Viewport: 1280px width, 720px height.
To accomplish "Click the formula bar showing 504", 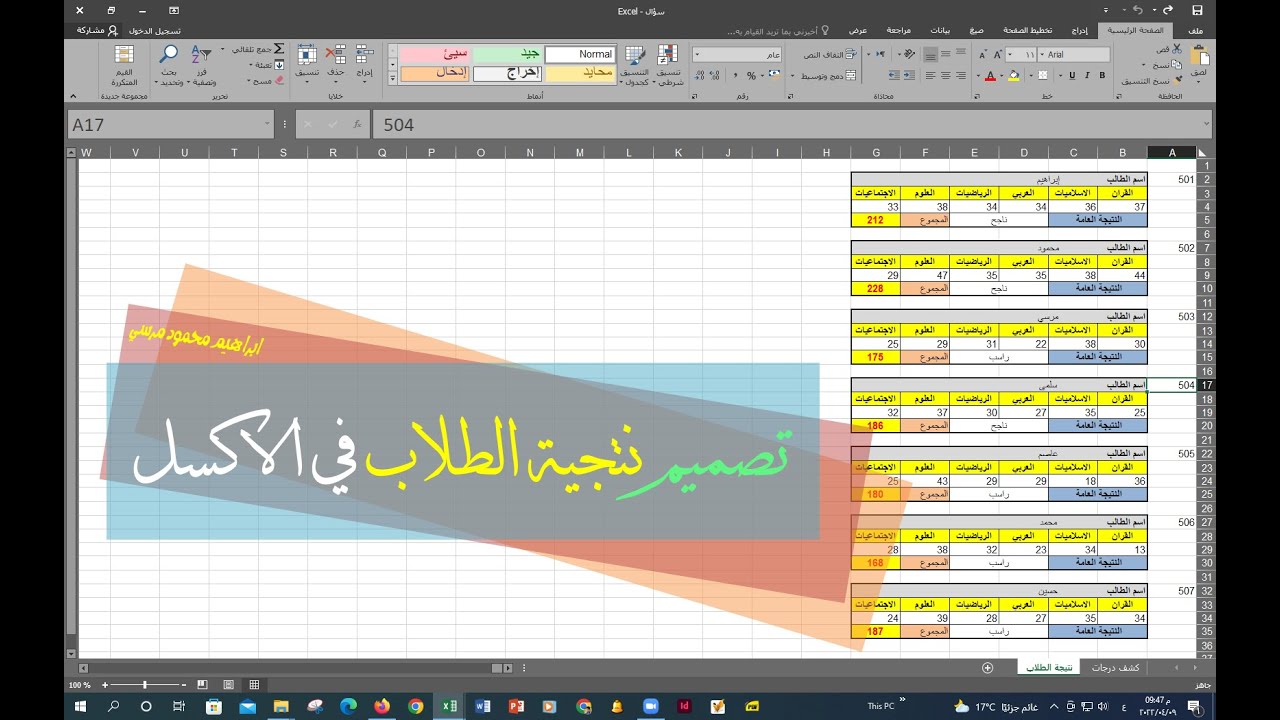I will pos(790,124).
